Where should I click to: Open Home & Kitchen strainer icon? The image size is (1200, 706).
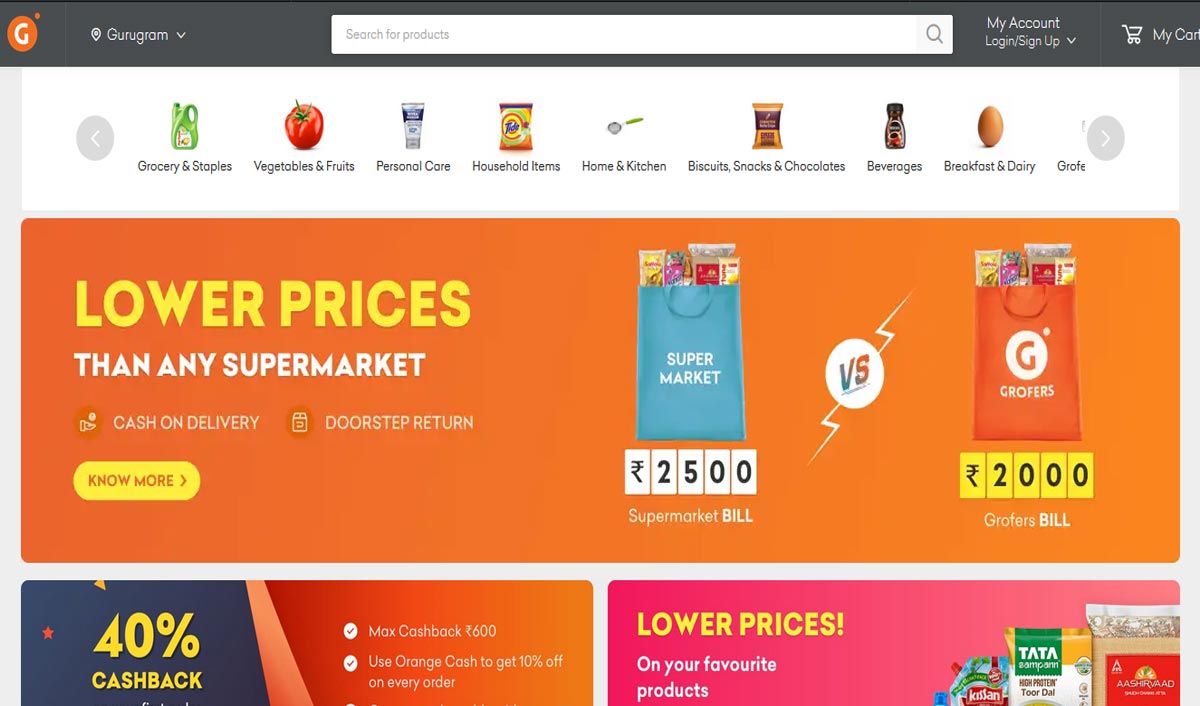(624, 127)
